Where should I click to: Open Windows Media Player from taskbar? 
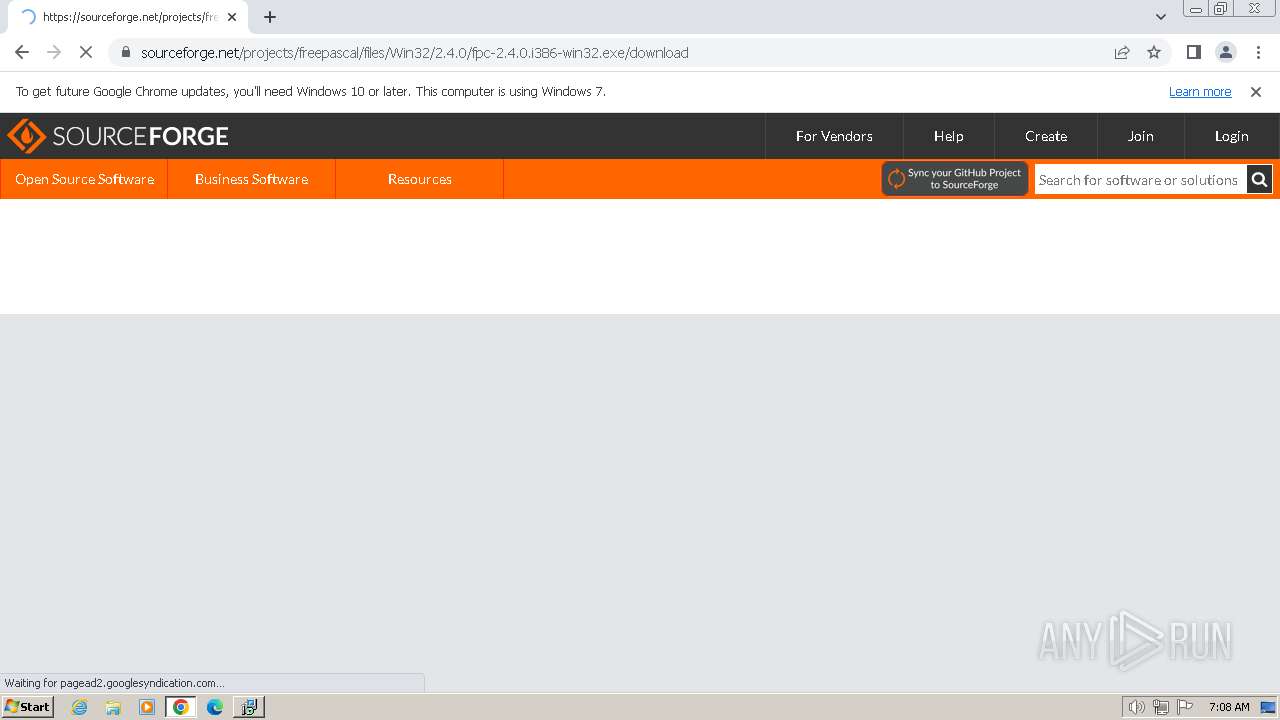147,707
